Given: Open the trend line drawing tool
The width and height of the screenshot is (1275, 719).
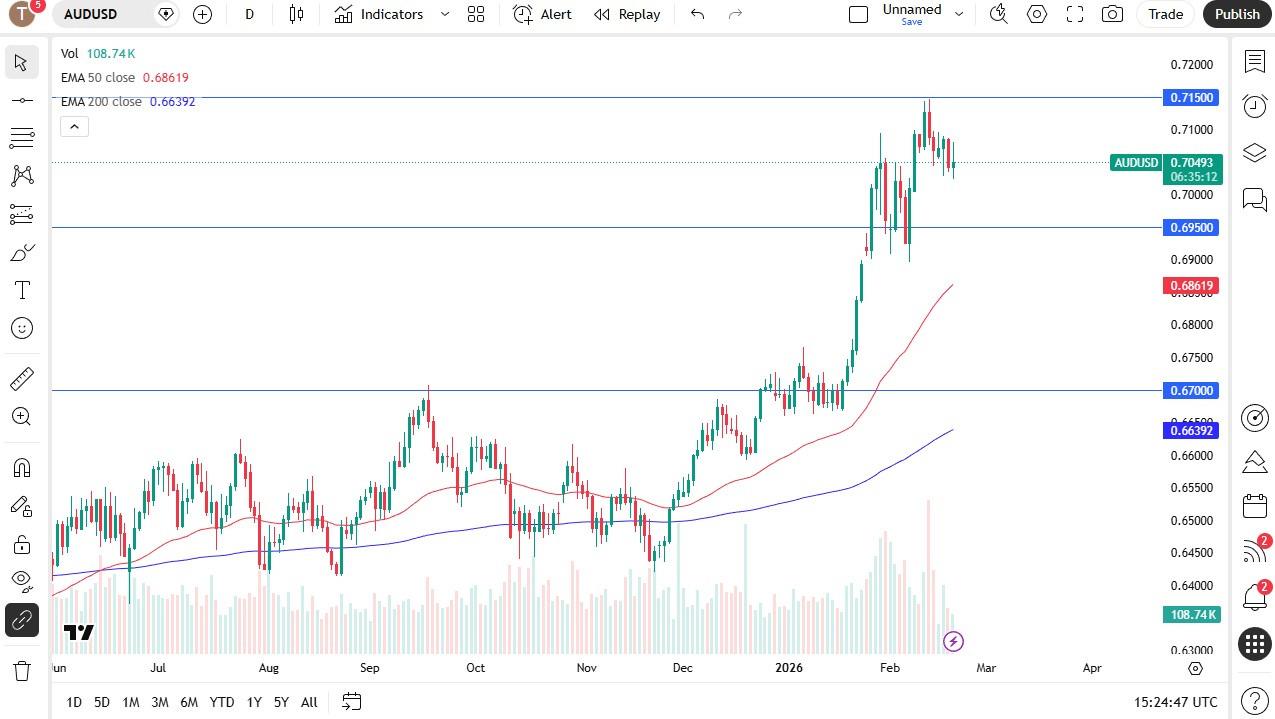Looking at the screenshot, I should (22, 99).
